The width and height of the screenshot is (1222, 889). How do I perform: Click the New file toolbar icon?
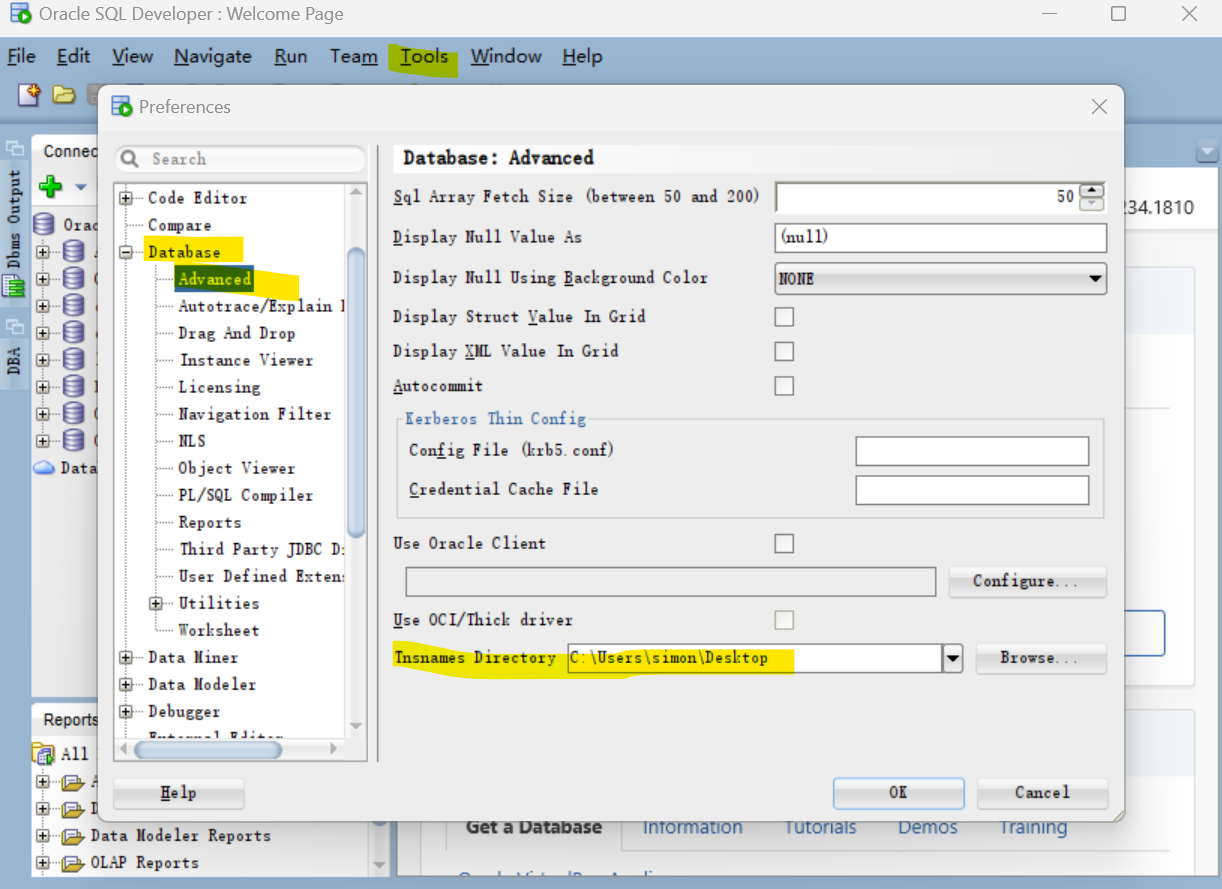(30, 95)
